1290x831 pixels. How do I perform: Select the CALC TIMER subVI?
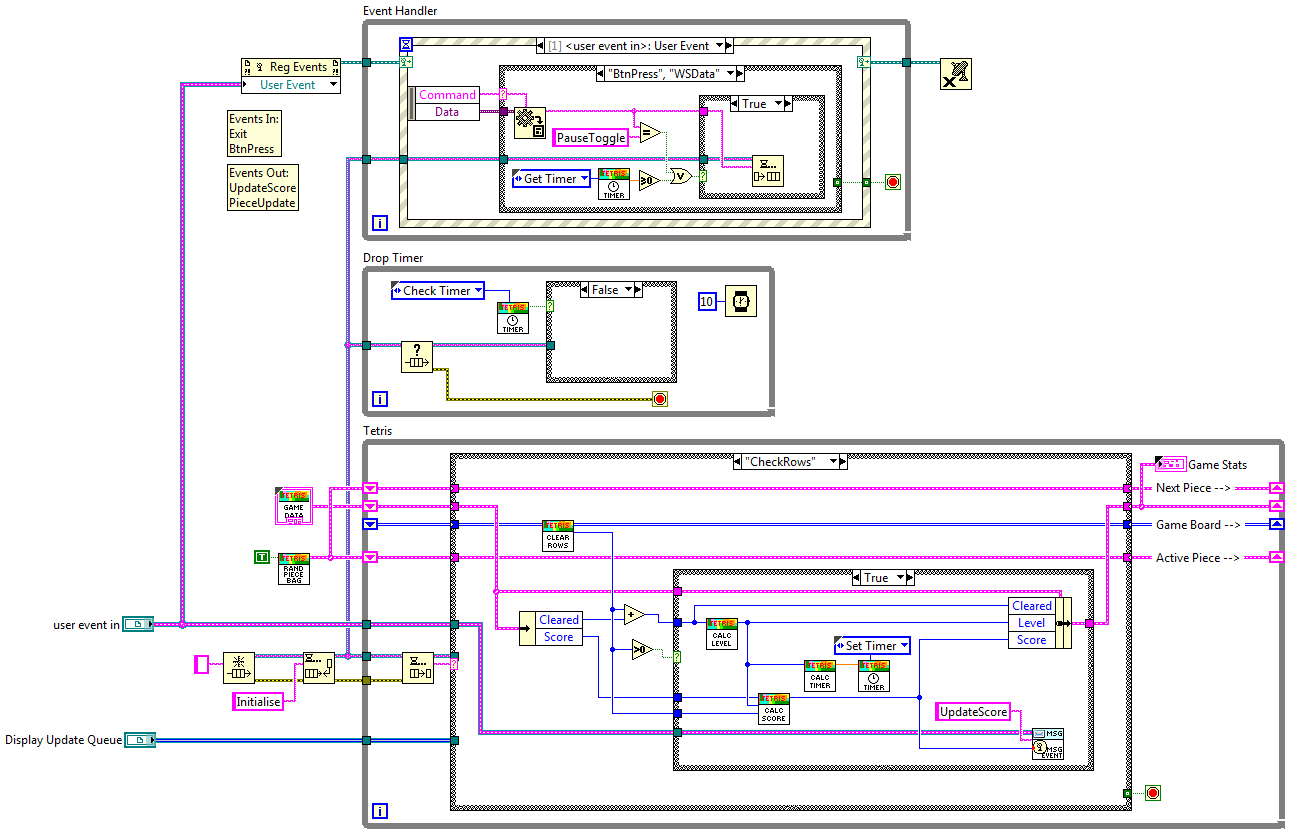tap(820, 676)
